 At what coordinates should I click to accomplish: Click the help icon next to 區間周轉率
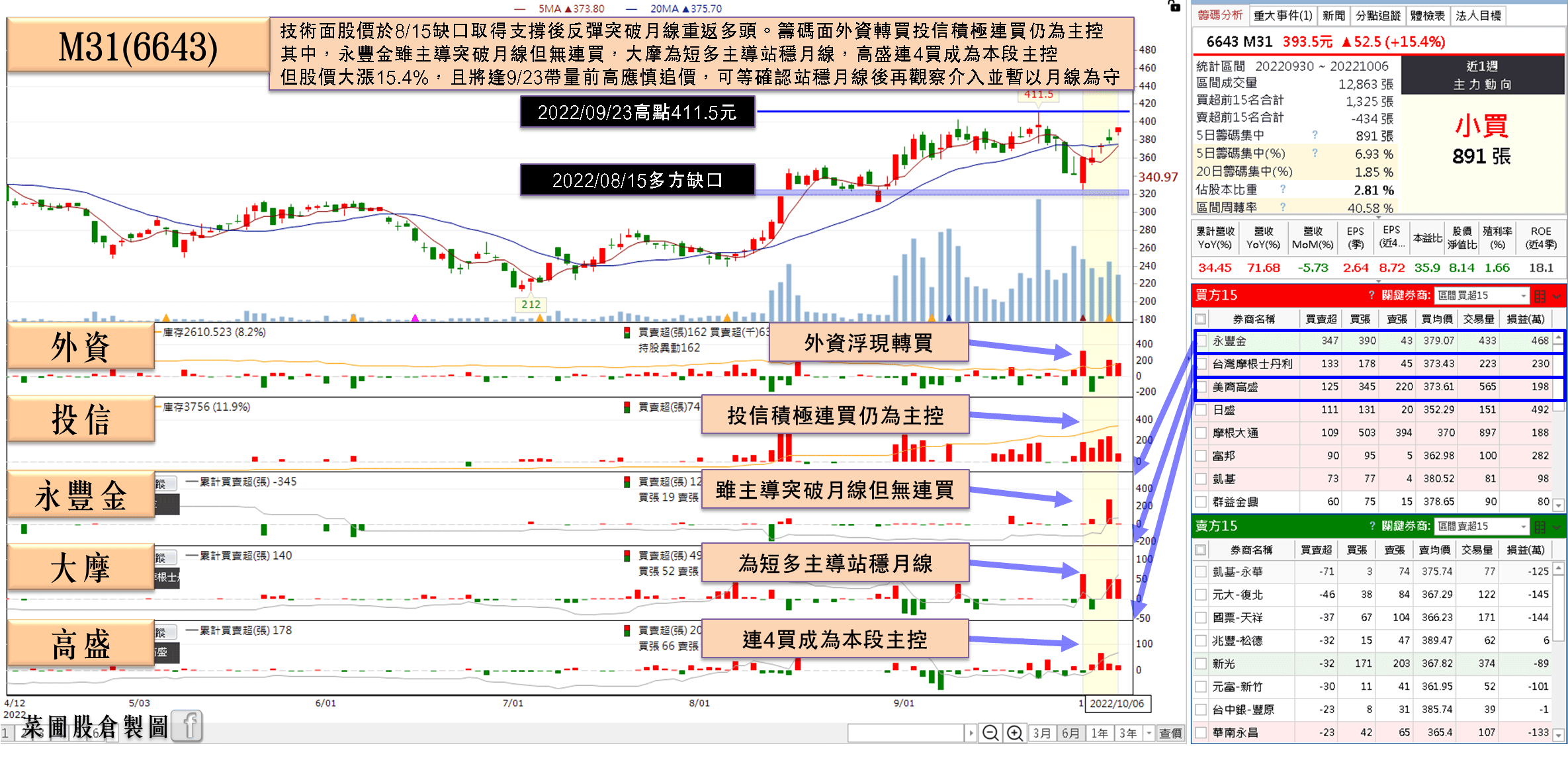pos(1283,207)
